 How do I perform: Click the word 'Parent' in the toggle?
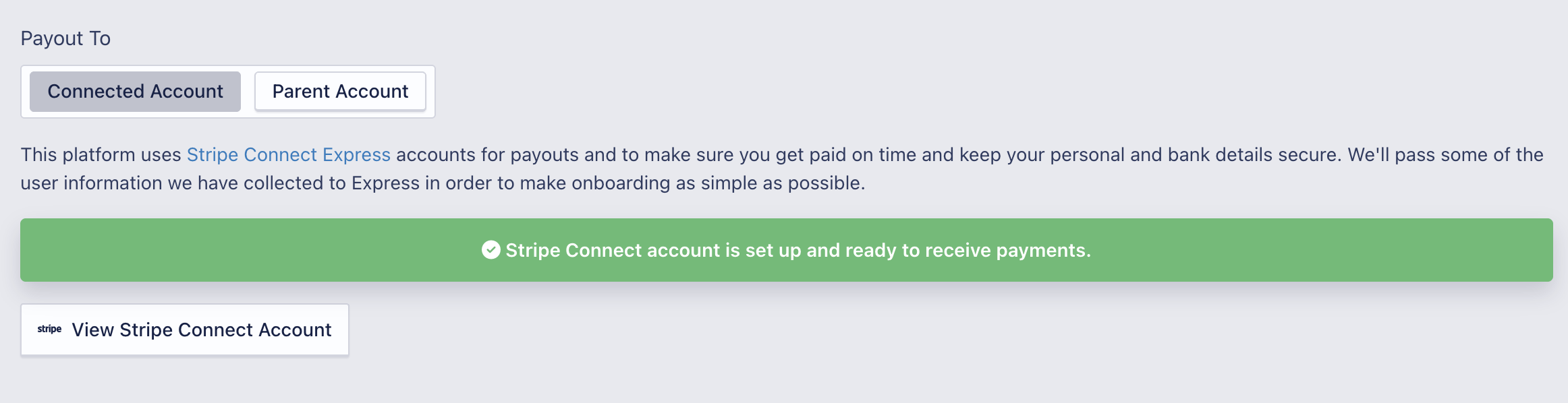pos(301,92)
